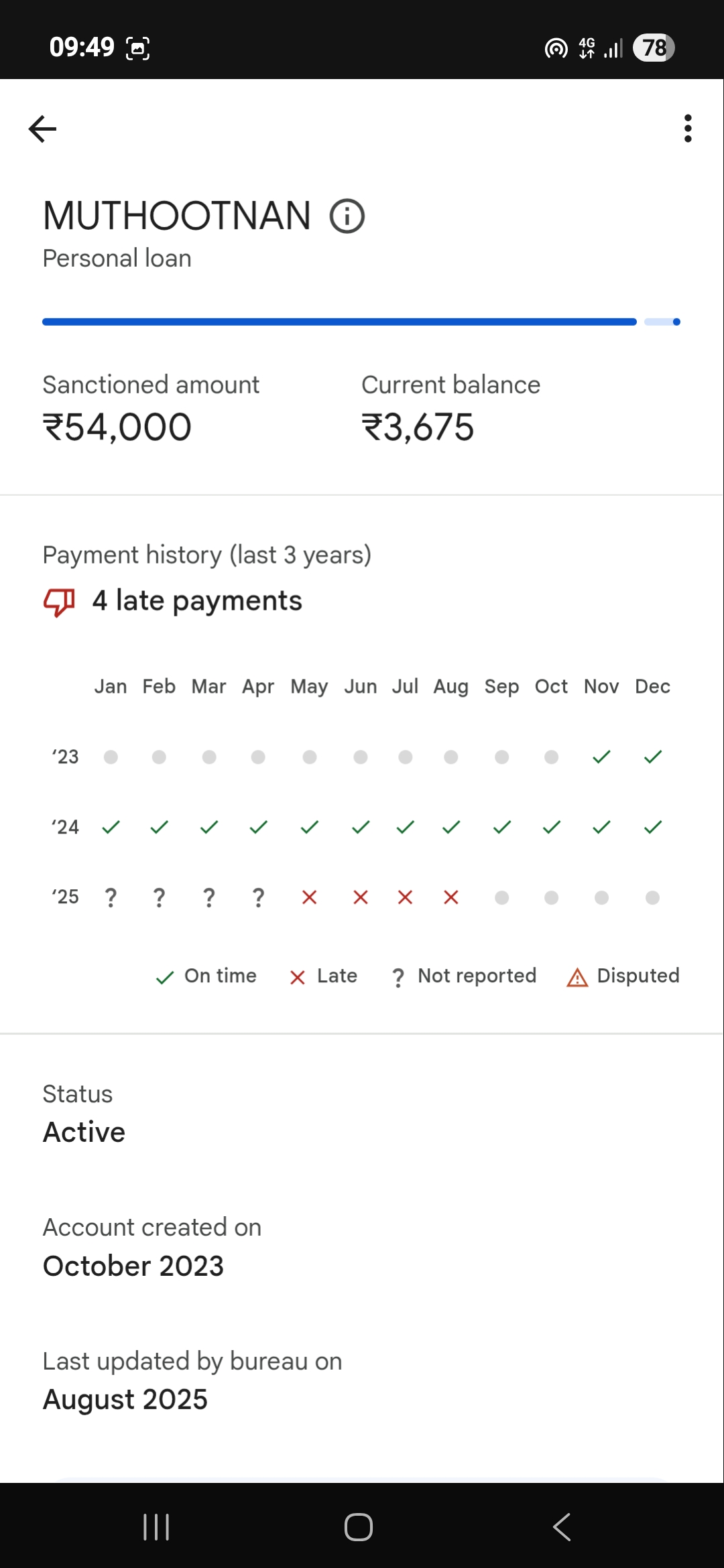724x1568 pixels.
Task: Open the three-dot overflow menu
Action: (x=688, y=128)
